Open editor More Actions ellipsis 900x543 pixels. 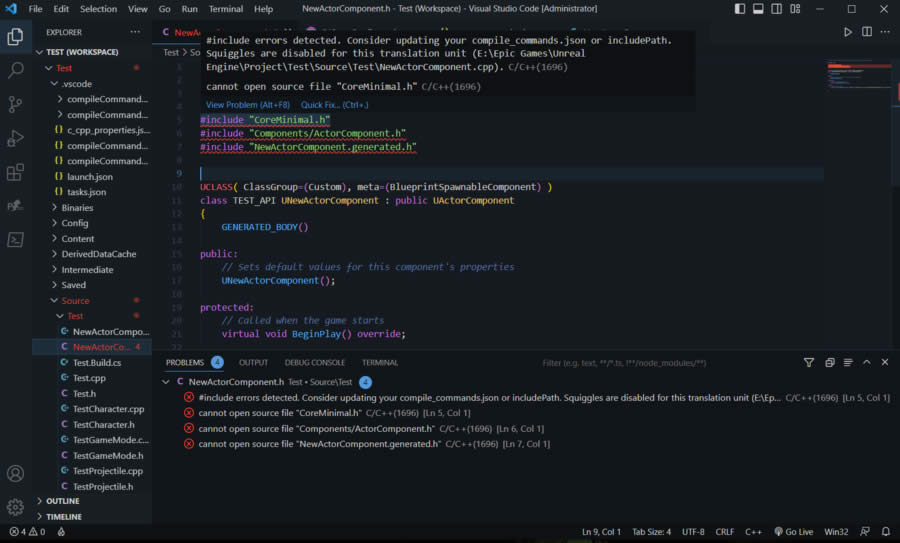(x=885, y=32)
